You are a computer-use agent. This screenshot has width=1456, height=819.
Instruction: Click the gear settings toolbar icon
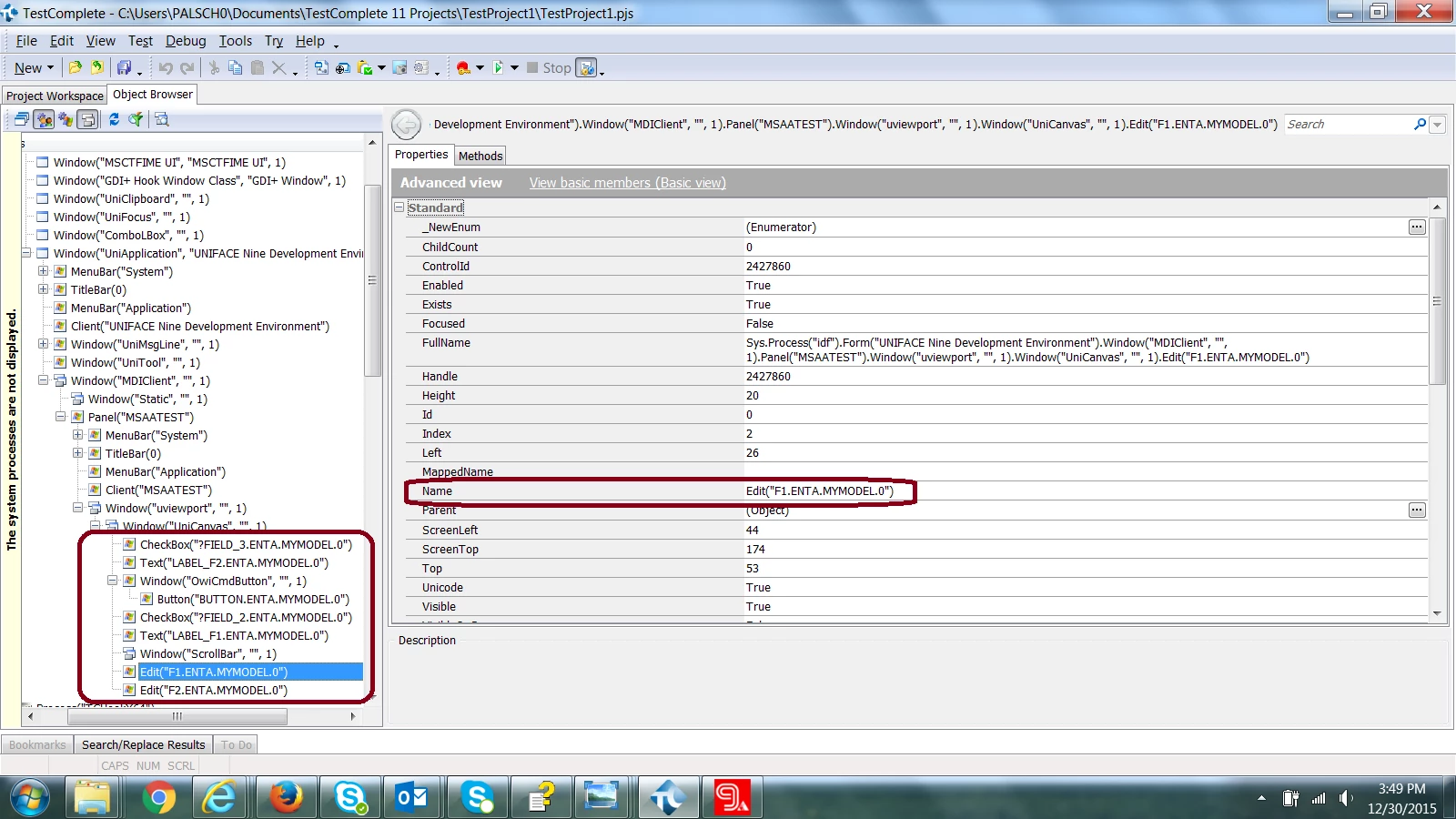pos(421,67)
